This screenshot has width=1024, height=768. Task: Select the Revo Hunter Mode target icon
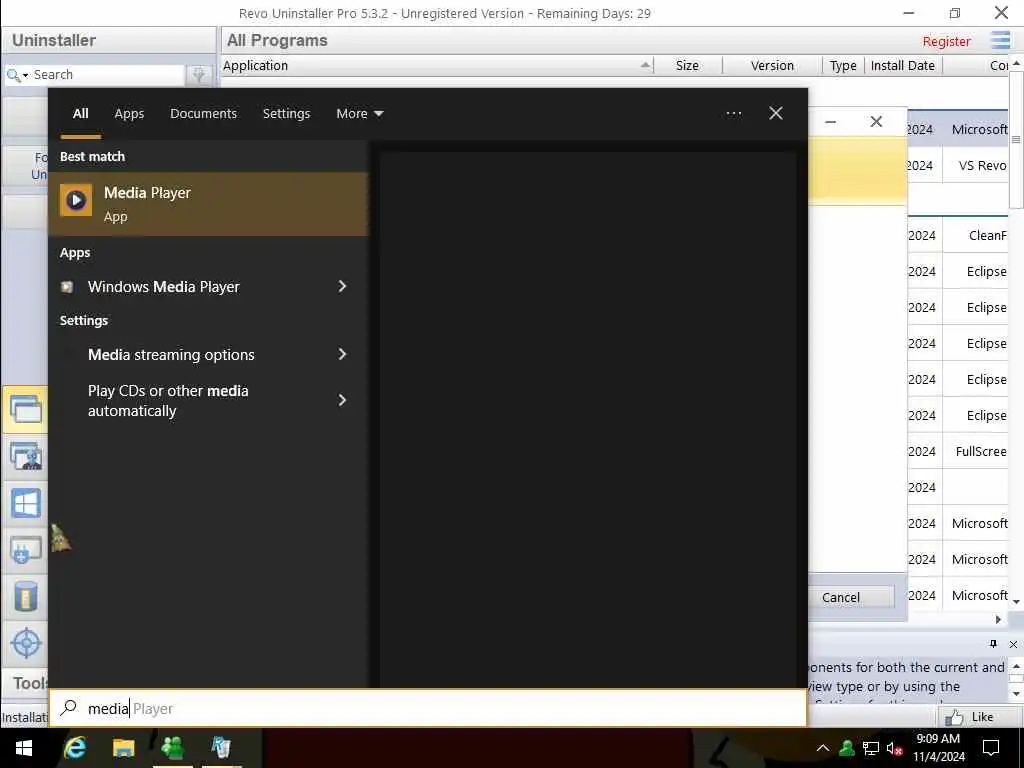(25, 643)
